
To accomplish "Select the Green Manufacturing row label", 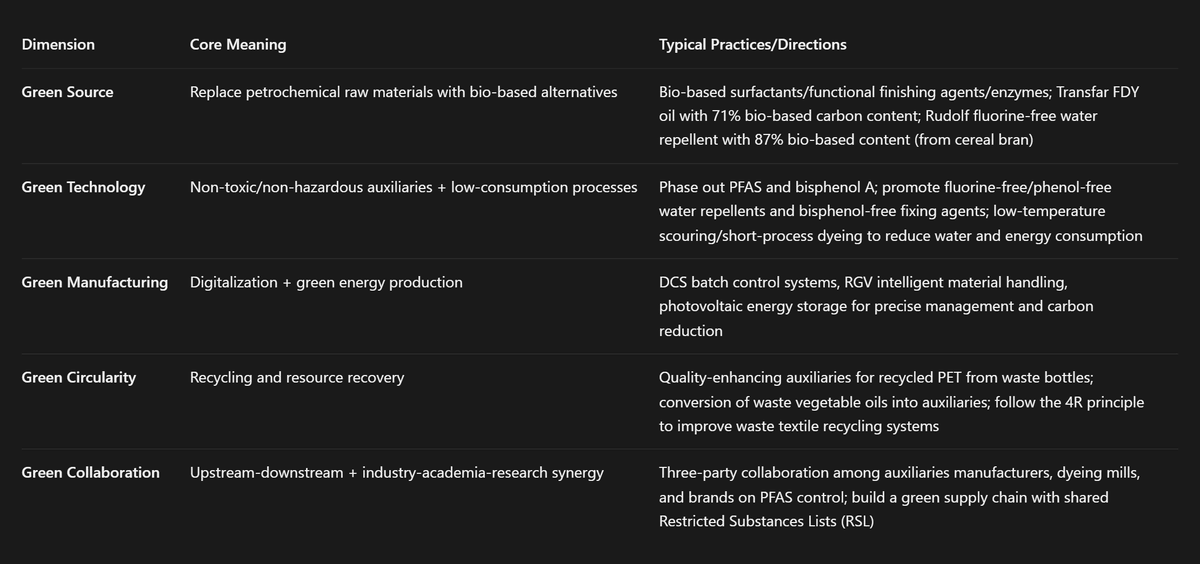I will point(95,282).
